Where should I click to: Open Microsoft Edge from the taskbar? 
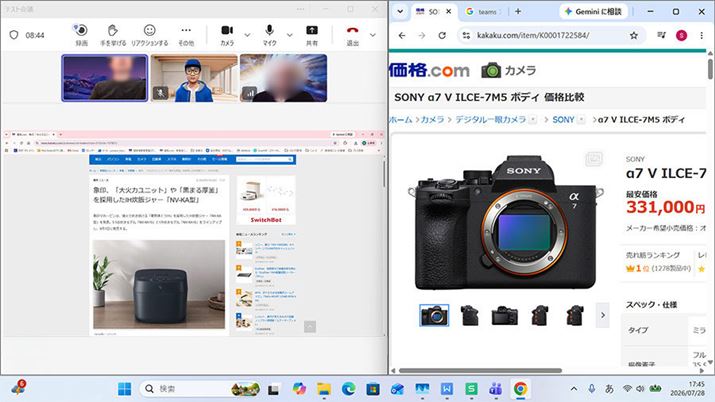348,389
